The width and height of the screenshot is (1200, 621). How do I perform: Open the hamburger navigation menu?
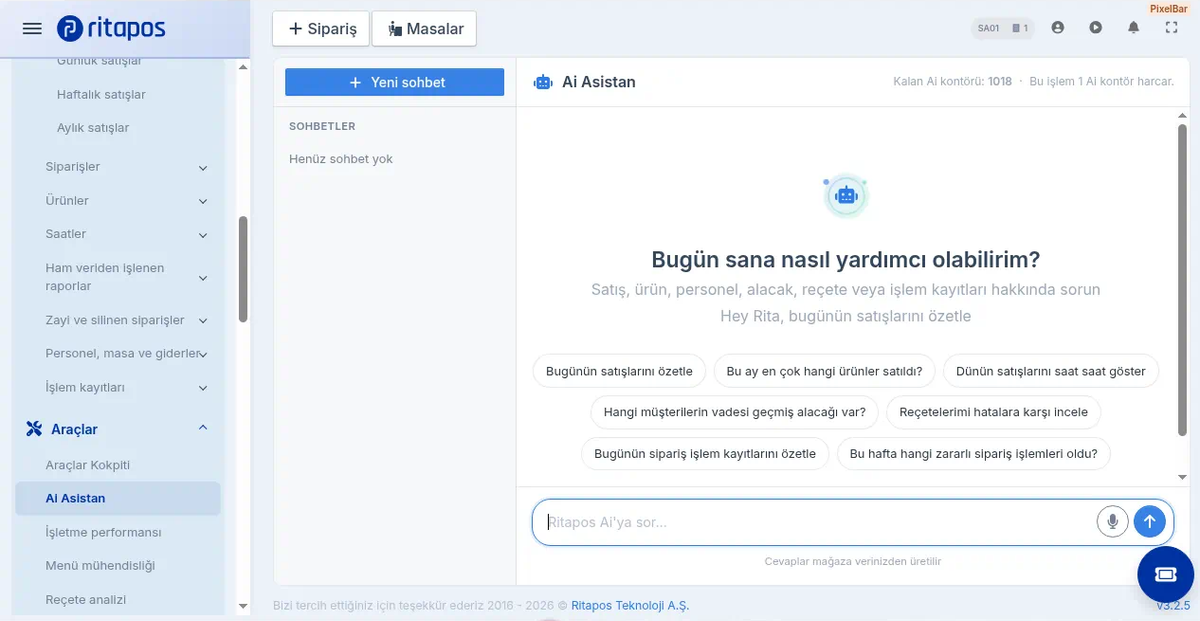(x=32, y=28)
